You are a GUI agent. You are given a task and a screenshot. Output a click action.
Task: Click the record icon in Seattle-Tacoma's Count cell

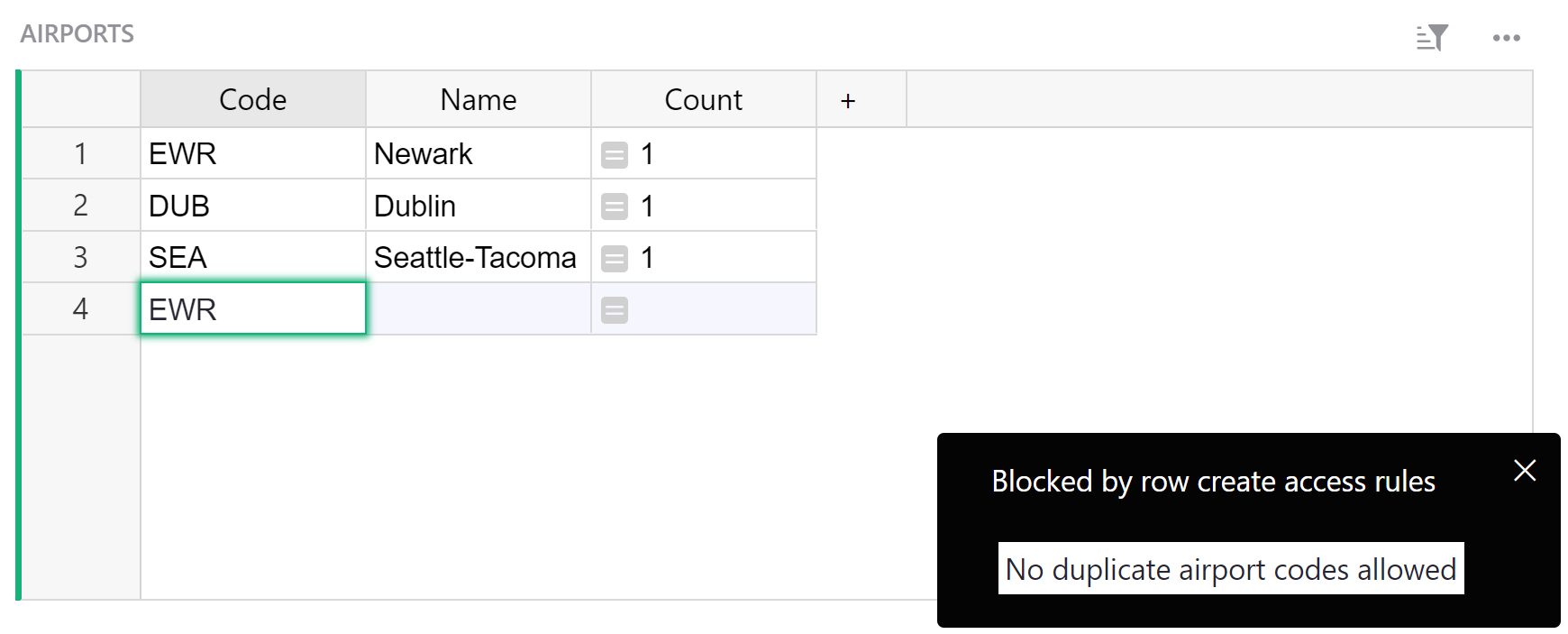[x=615, y=257]
